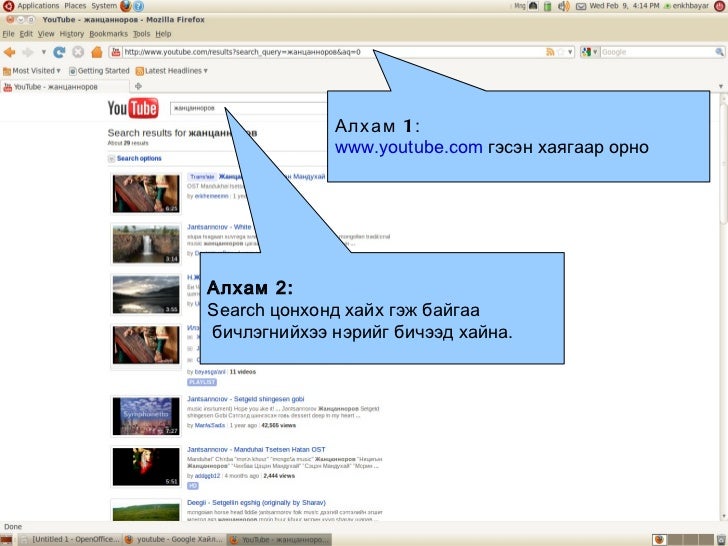Click the help question mark panel icon
The width and height of the screenshot is (728, 546).
[x=138, y=6]
